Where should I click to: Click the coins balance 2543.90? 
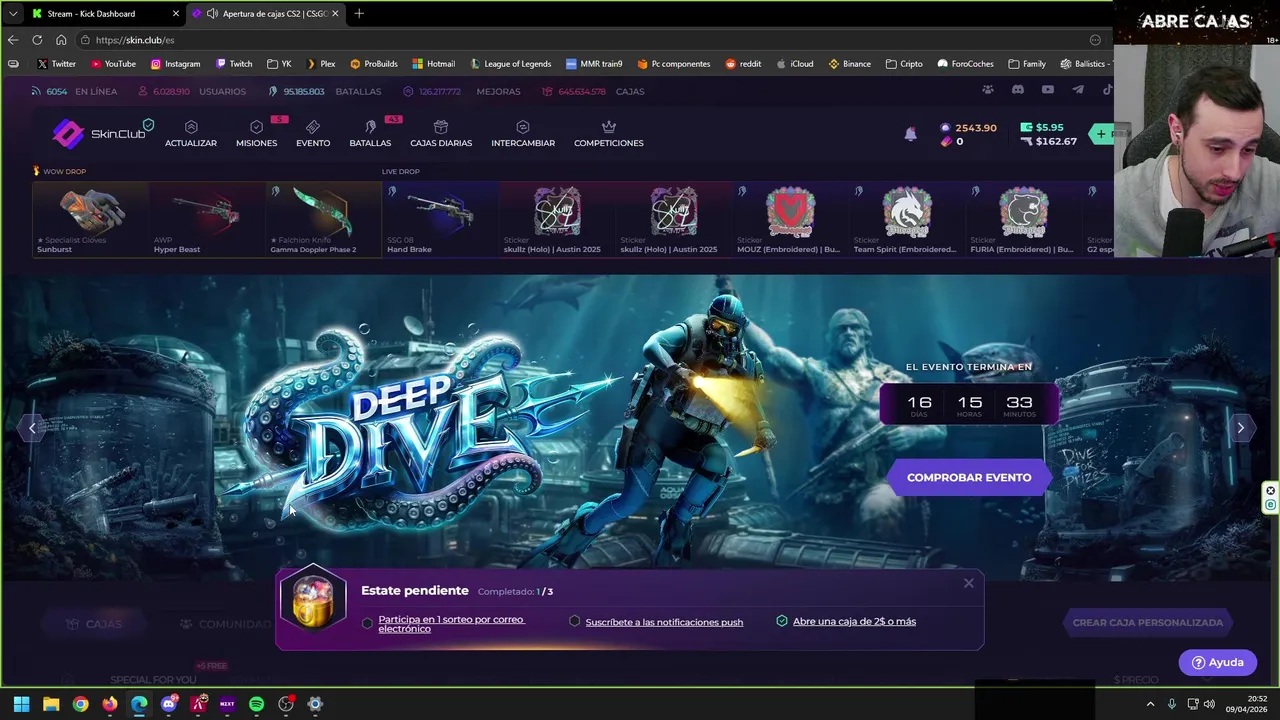(x=968, y=128)
